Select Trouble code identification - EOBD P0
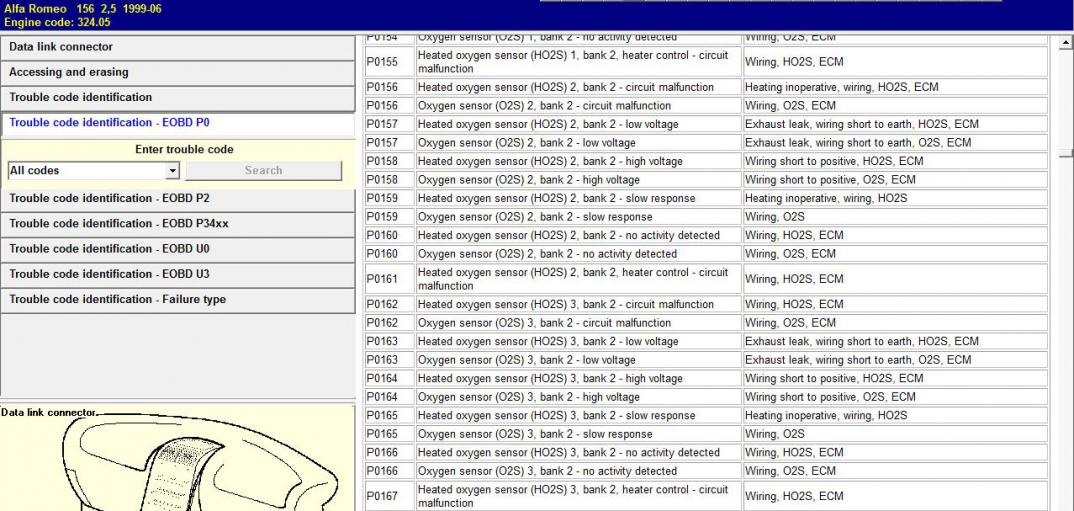1074x511 pixels. [x=177, y=123]
